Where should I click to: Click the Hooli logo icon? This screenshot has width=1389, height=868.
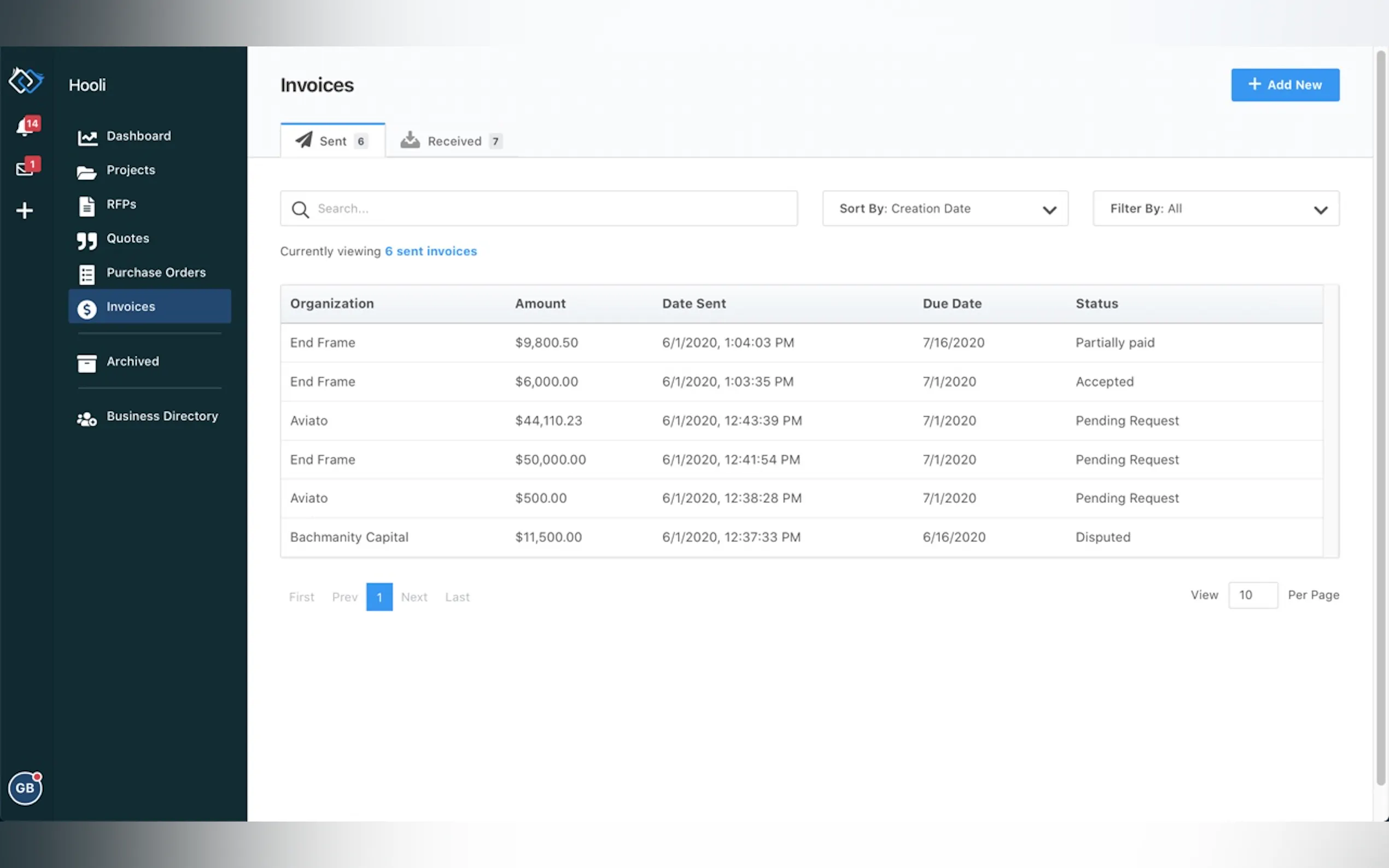pyautogui.click(x=26, y=81)
